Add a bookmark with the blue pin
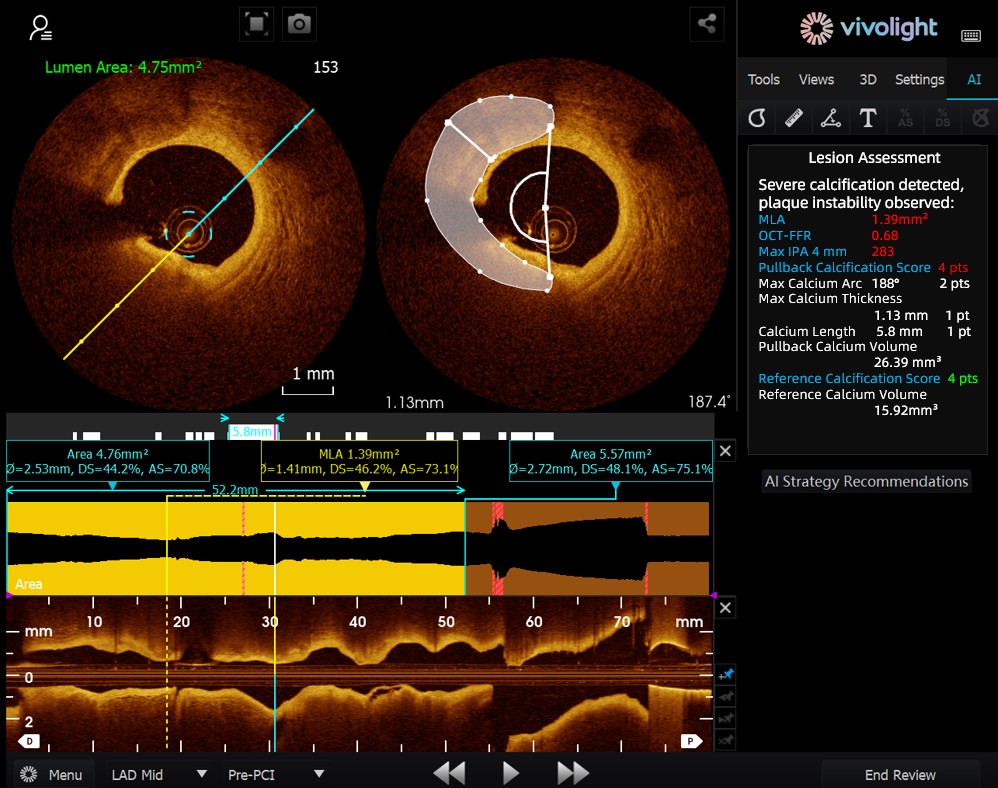Viewport: 998px width, 788px height. click(727, 675)
